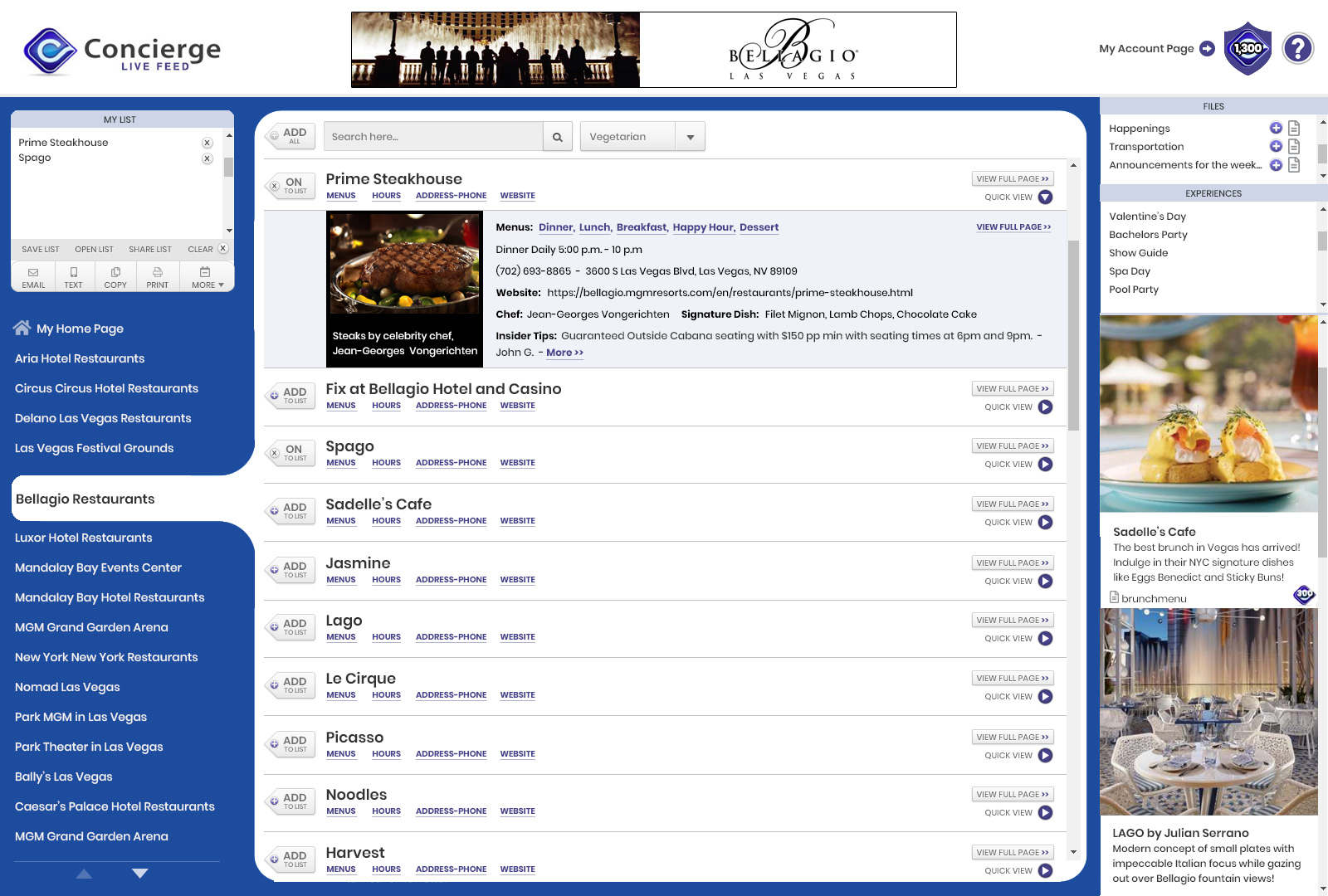Click Add All button
The height and width of the screenshot is (896, 1328).
[290, 136]
